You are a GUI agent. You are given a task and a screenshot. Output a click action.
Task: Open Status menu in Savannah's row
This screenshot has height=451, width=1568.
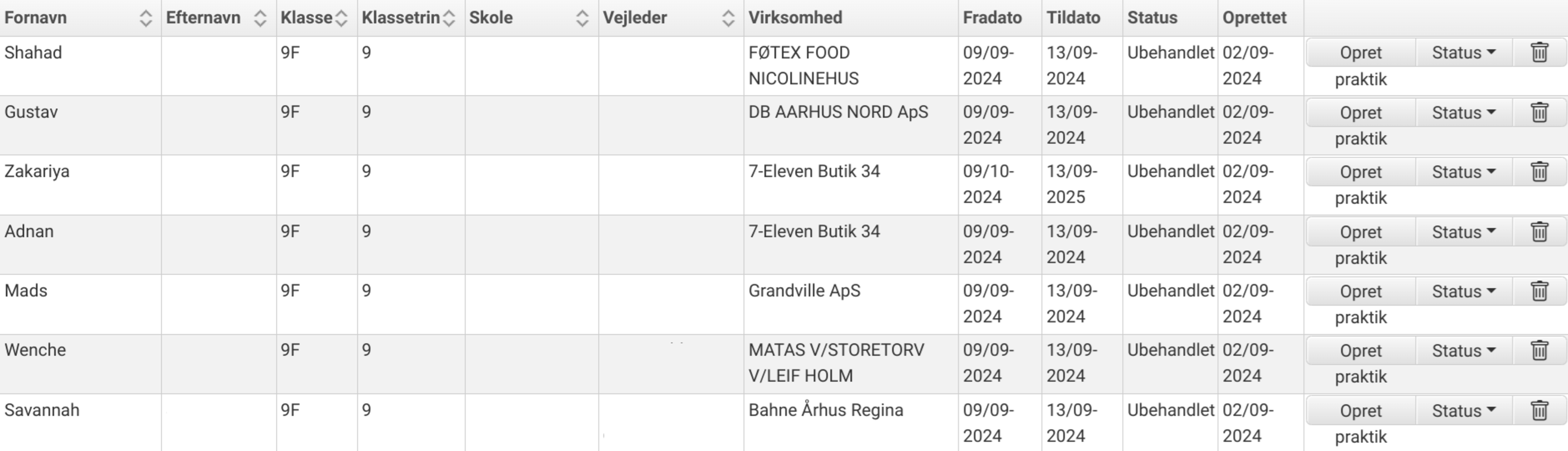tap(1464, 410)
